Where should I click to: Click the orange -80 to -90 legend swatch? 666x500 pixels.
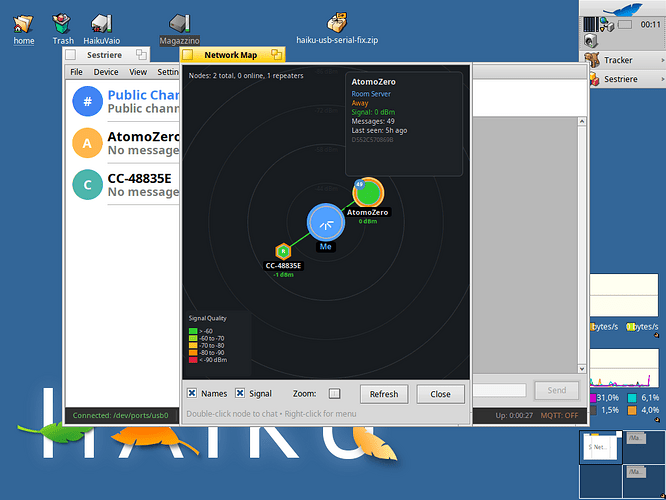pos(193,353)
